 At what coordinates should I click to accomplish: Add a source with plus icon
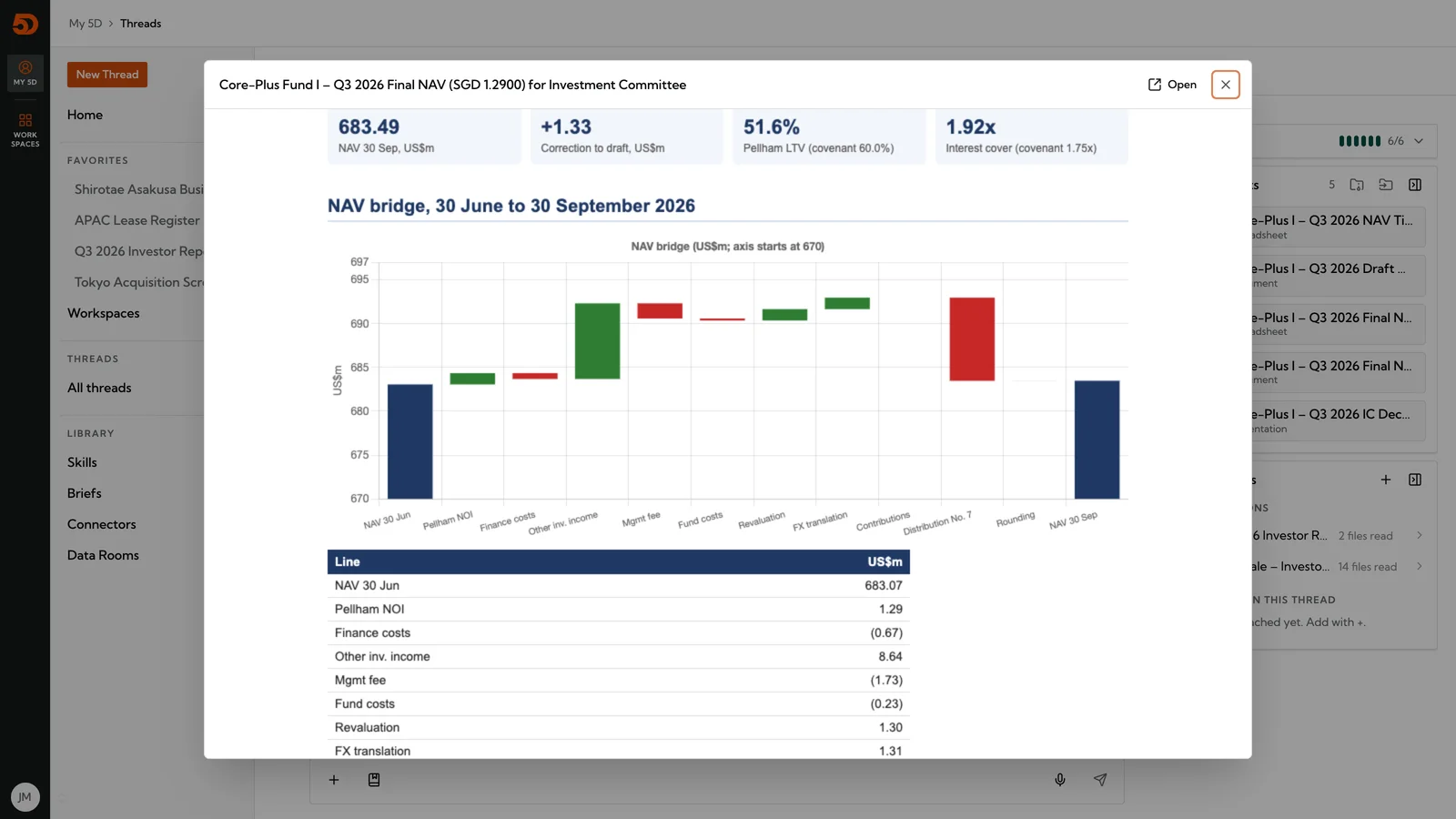click(x=1386, y=480)
